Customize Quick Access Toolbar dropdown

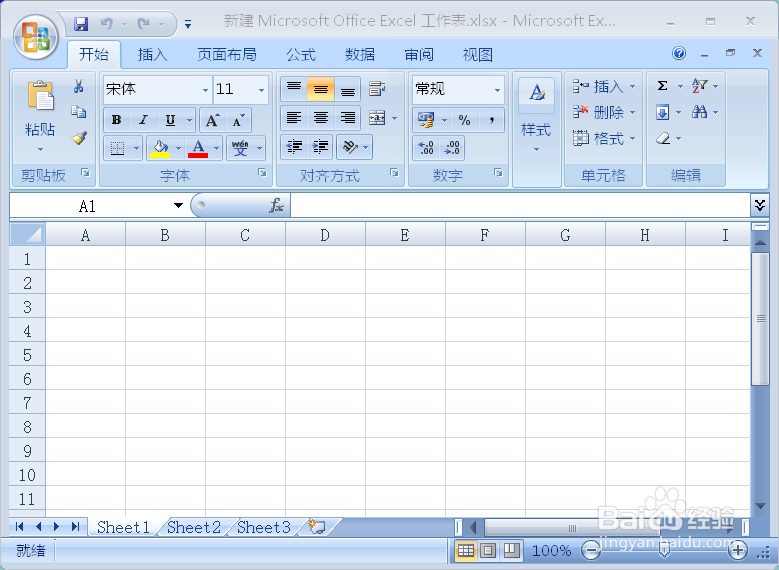click(188, 24)
